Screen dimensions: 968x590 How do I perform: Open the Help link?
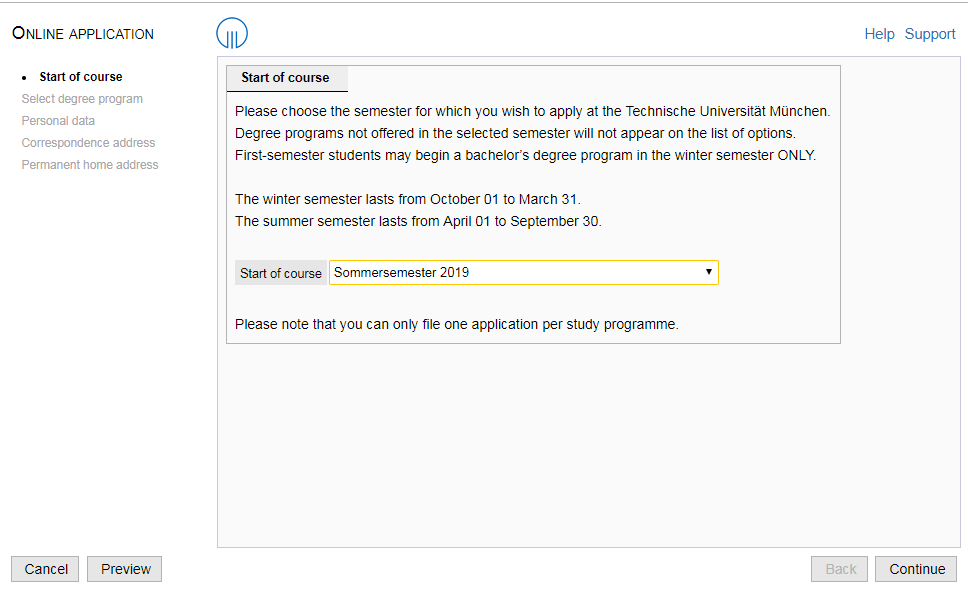pyautogui.click(x=879, y=34)
